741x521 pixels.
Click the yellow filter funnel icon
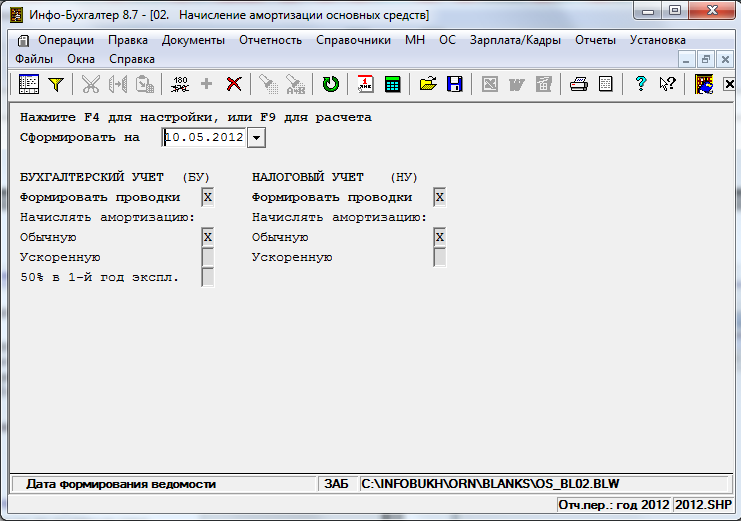pyautogui.click(x=56, y=84)
